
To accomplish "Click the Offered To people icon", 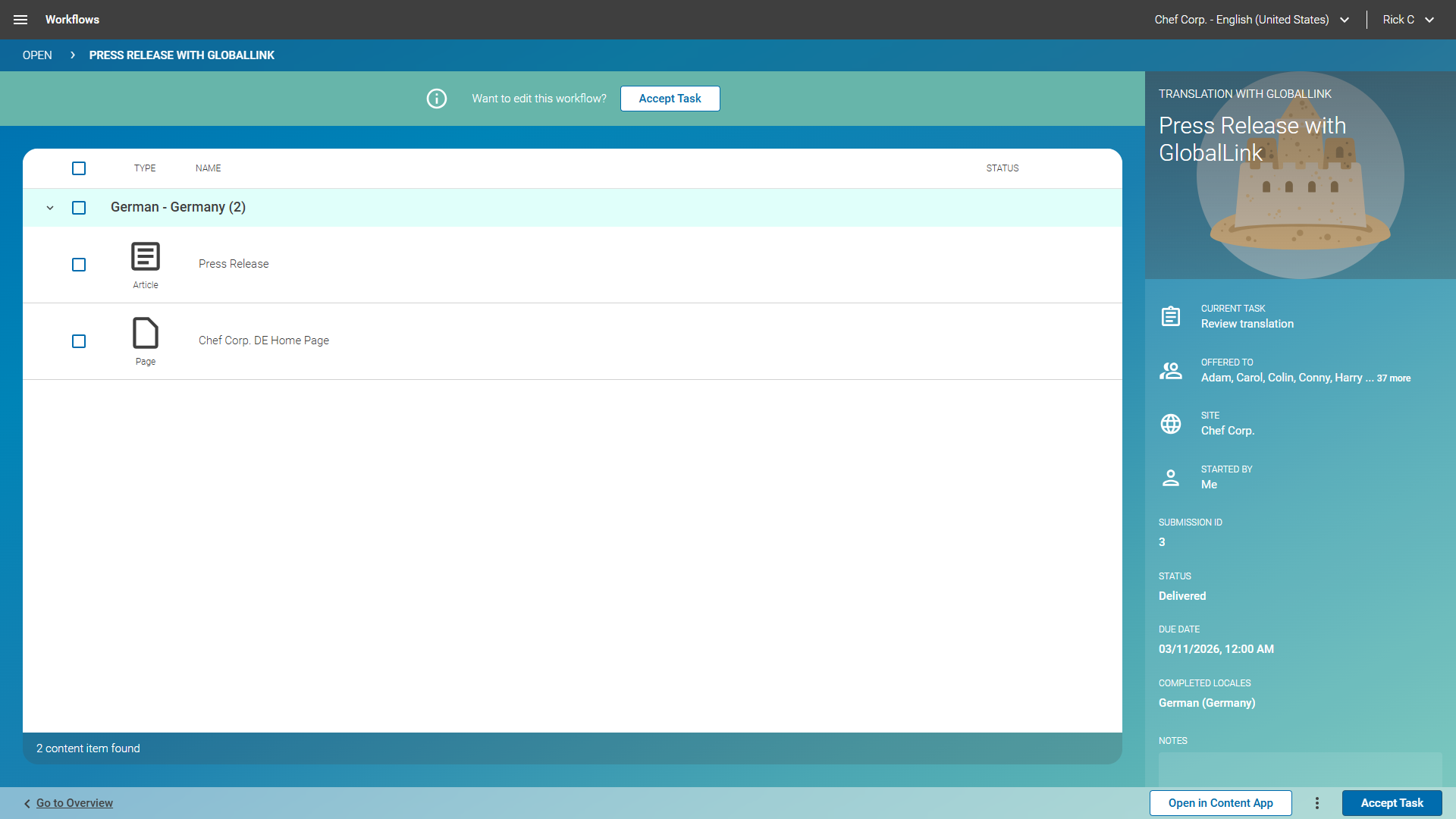I will pyautogui.click(x=1171, y=370).
